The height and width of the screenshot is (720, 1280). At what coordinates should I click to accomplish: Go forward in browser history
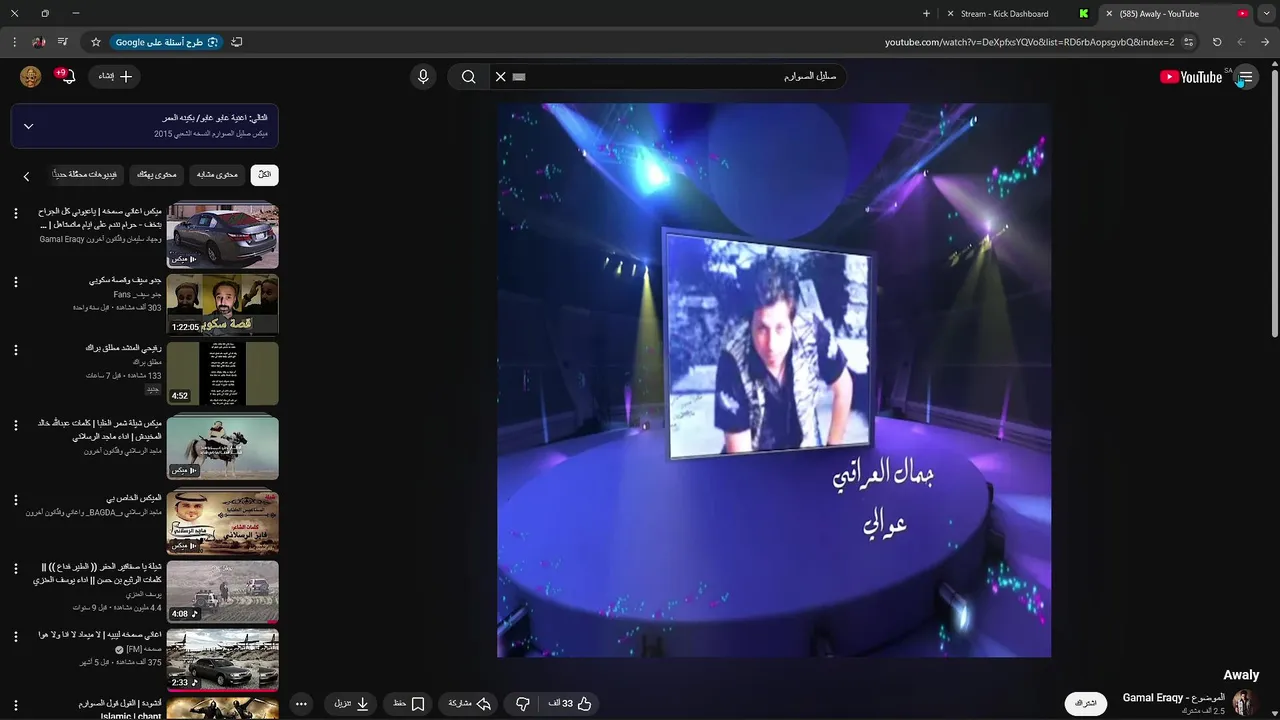1241,42
